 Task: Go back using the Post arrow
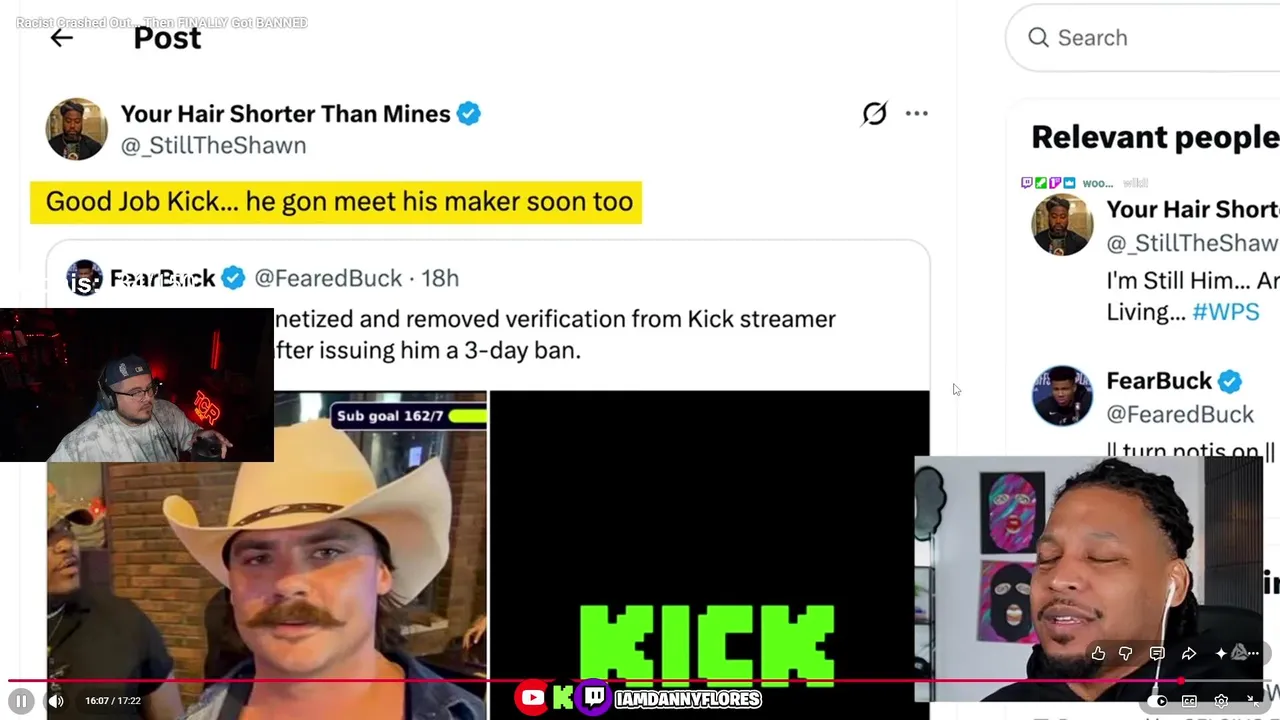pyautogui.click(x=62, y=38)
